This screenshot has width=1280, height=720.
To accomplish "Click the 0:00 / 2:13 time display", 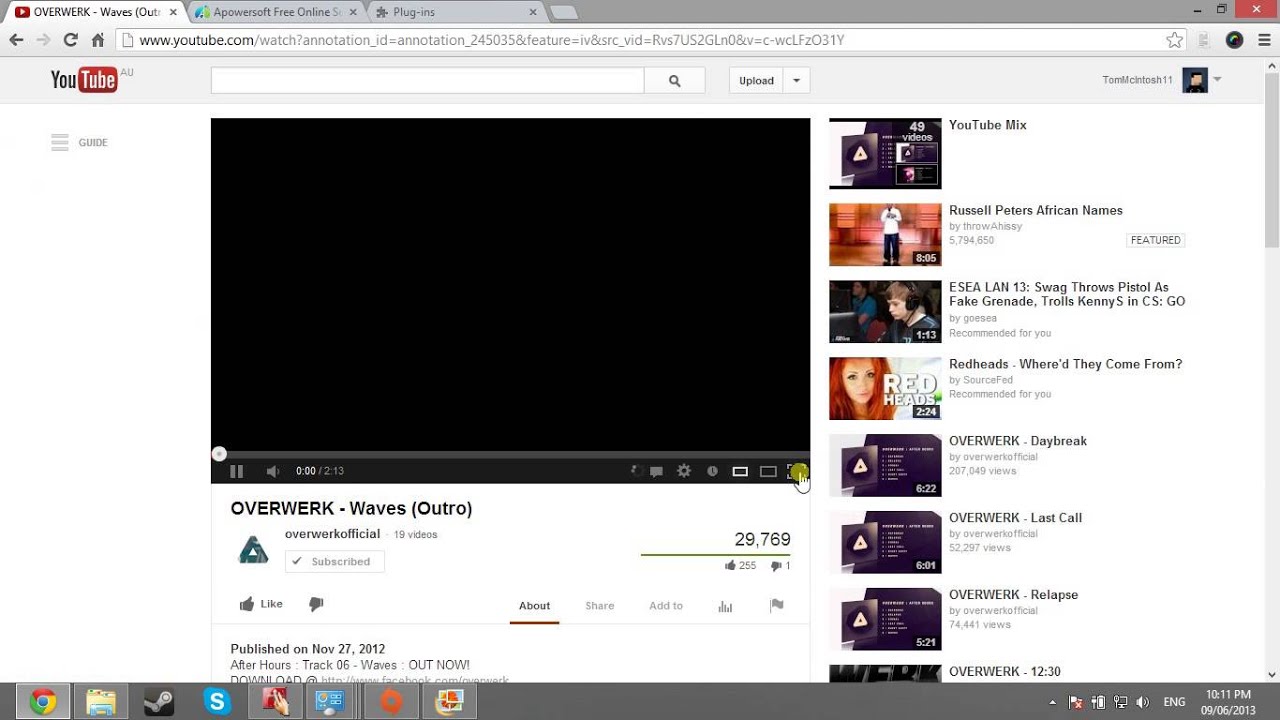I will click(320, 471).
